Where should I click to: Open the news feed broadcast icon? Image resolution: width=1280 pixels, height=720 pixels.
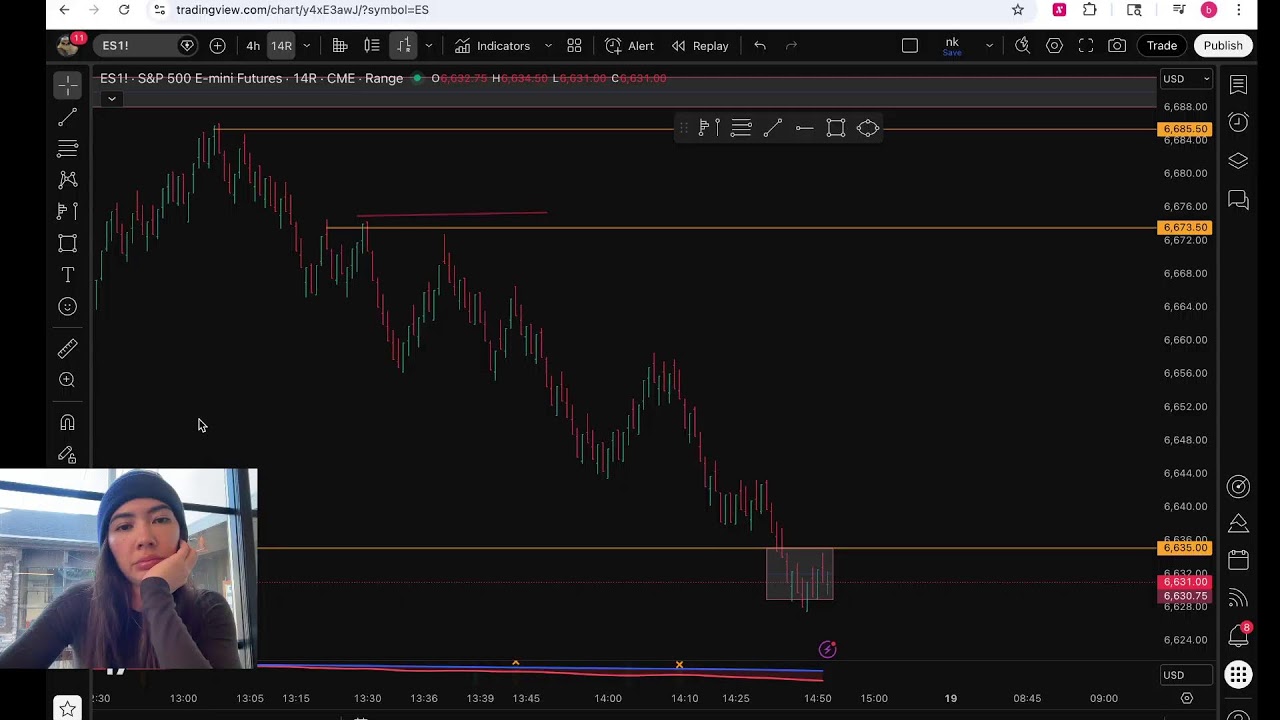pyautogui.click(x=1238, y=598)
